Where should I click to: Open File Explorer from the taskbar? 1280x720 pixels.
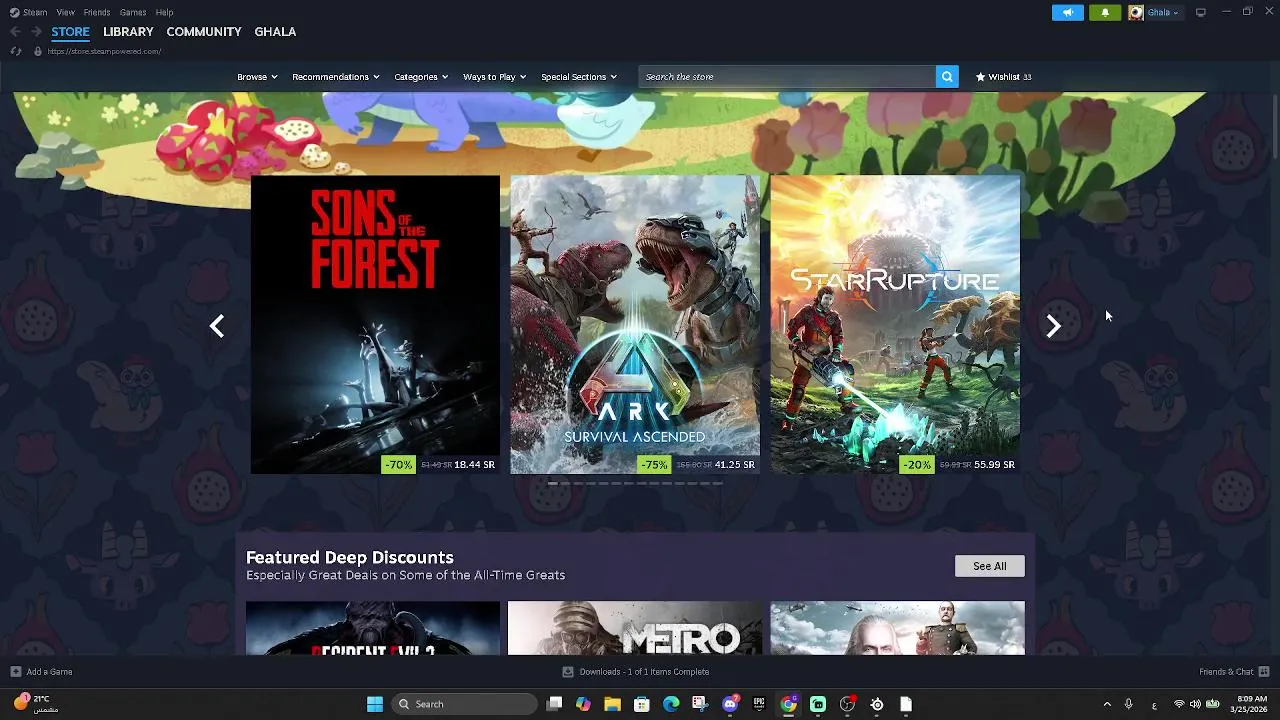click(x=612, y=704)
